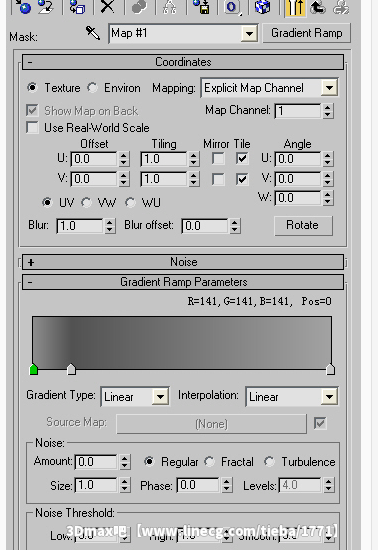Toggle the Show End Result icon

pos(295,7)
